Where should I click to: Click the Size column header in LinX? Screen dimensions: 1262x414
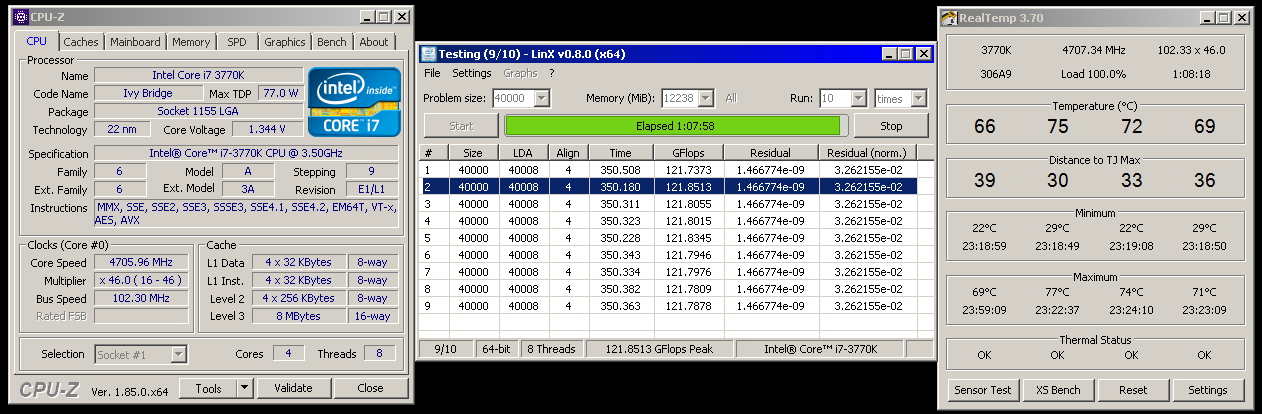pyautogui.click(x=474, y=152)
